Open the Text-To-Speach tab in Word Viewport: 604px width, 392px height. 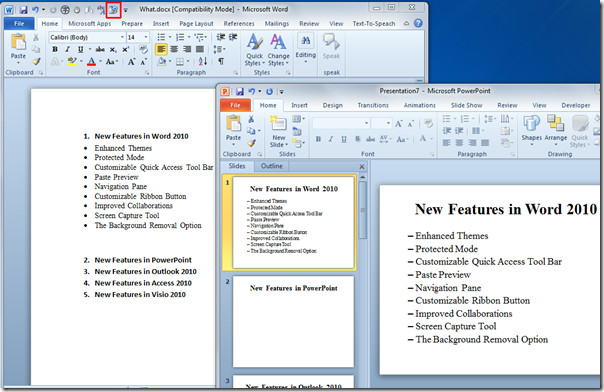click(x=374, y=23)
